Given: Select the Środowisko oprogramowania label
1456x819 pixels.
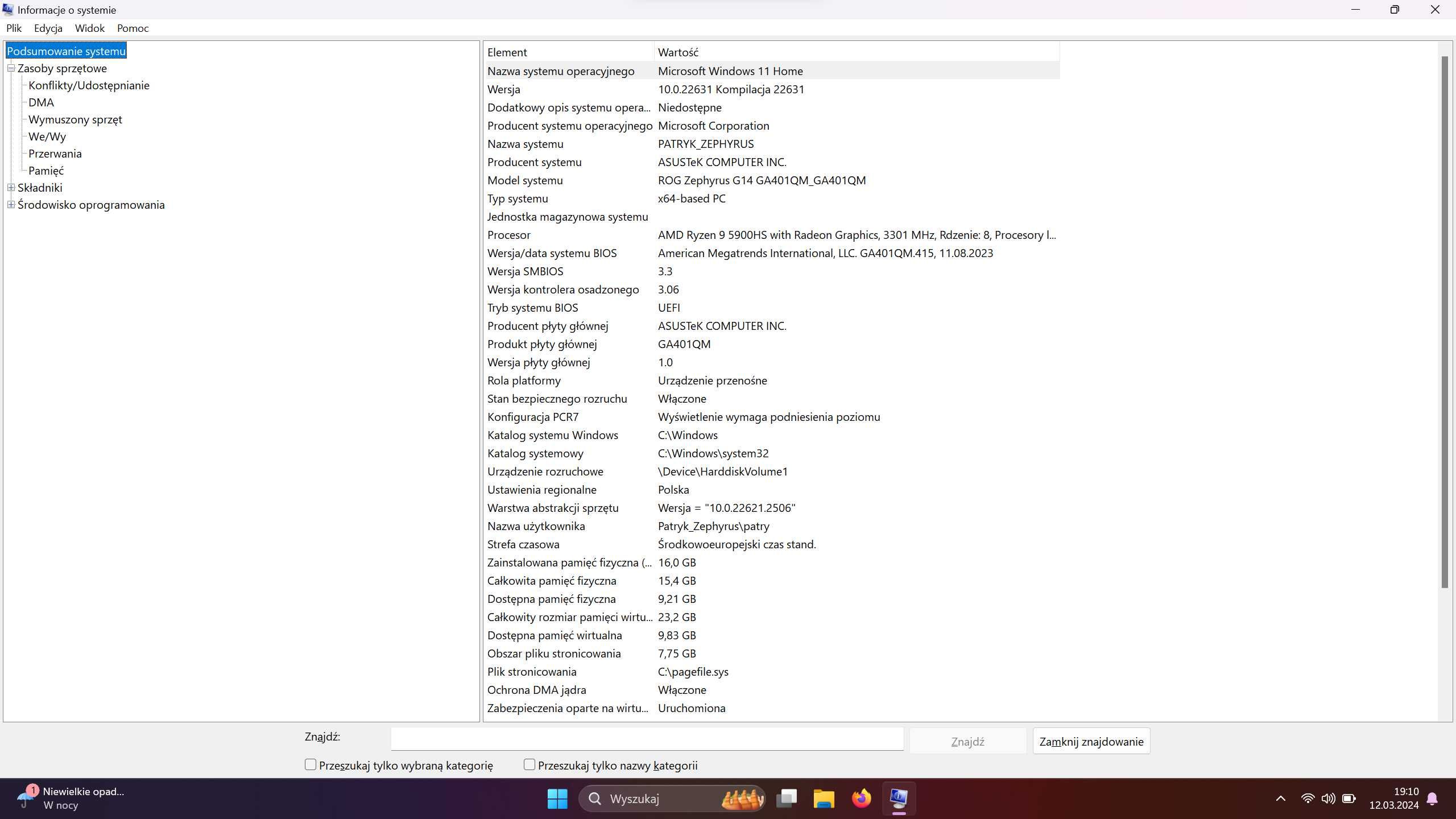Looking at the screenshot, I should [x=91, y=205].
